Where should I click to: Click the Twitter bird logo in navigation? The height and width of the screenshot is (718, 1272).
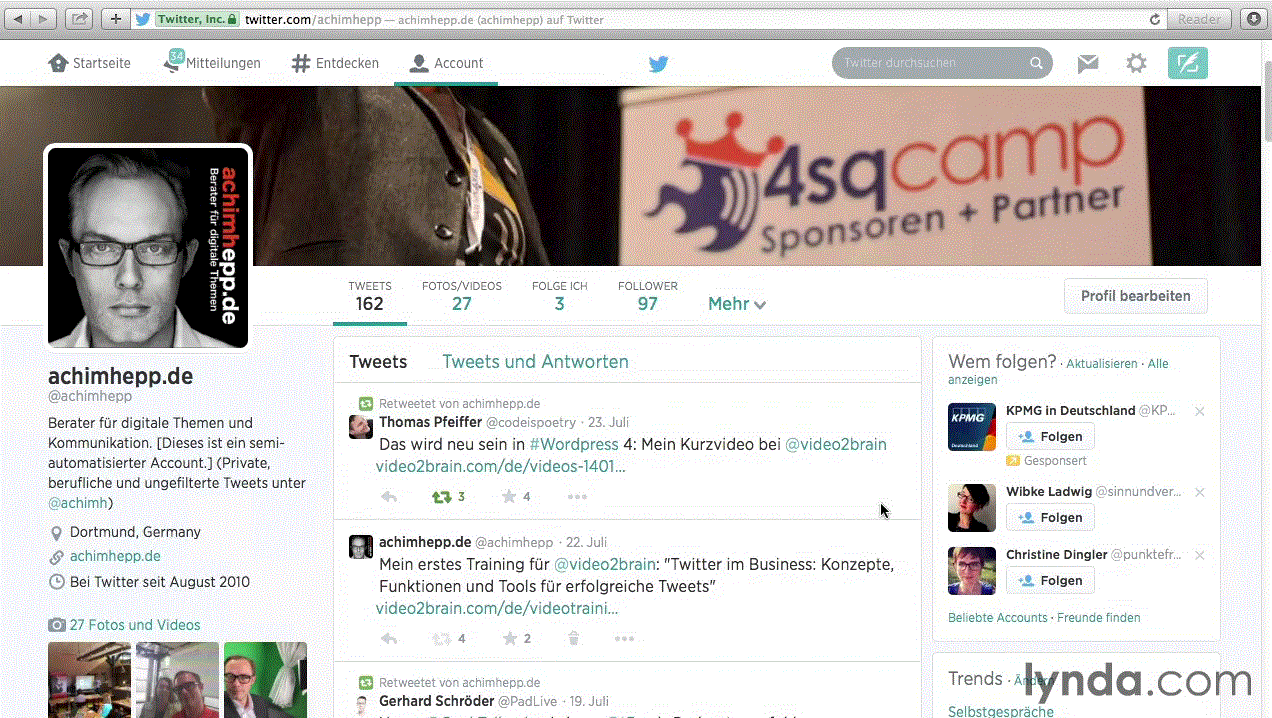click(x=658, y=64)
